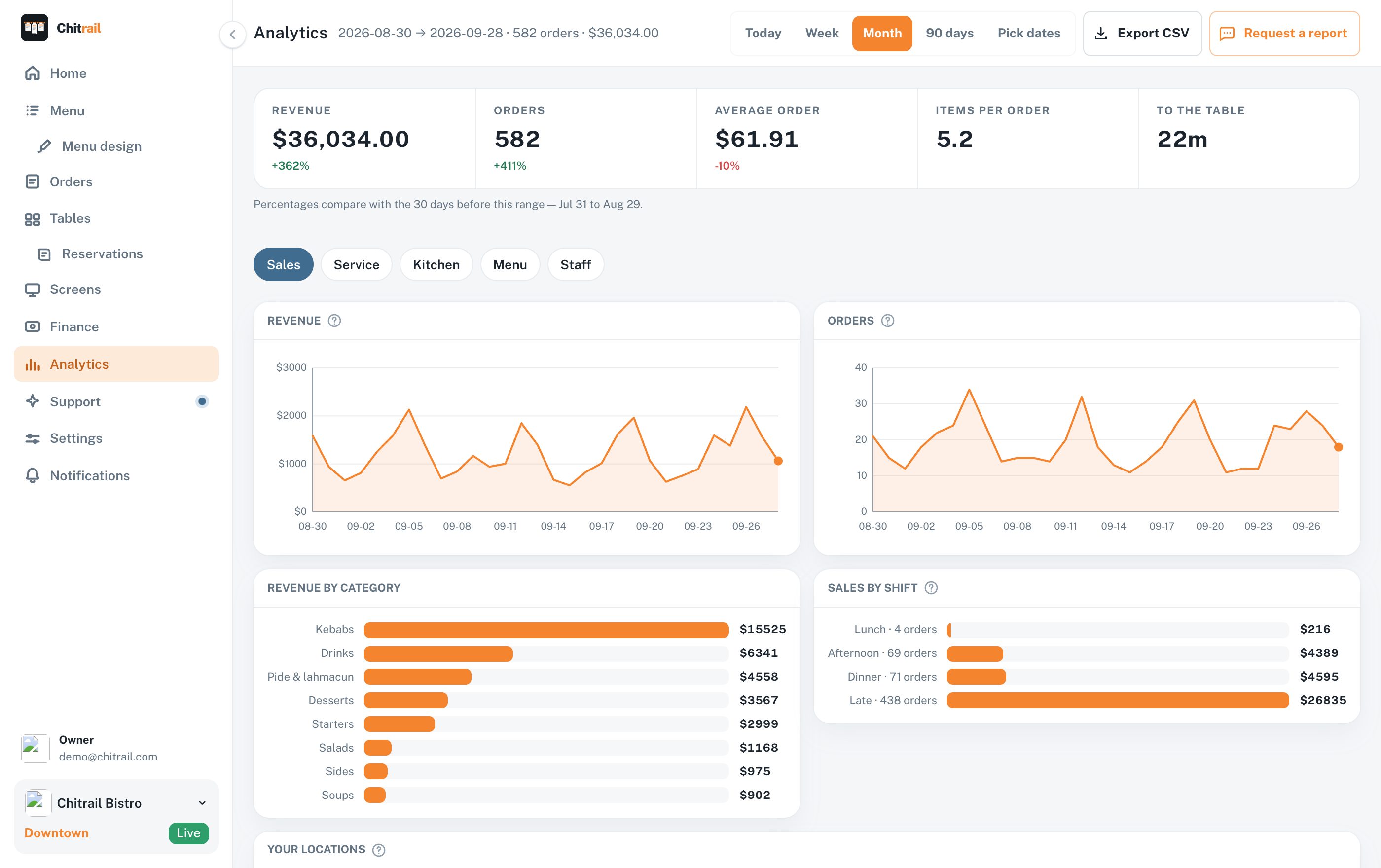Click the 5.2 items per order value

(x=954, y=139)
